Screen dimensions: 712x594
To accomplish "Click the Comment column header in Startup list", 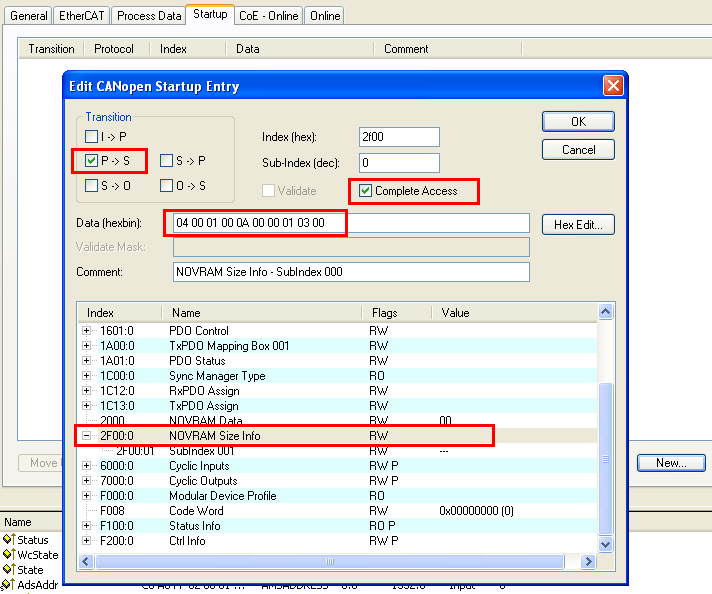I will tap(448, 49).
